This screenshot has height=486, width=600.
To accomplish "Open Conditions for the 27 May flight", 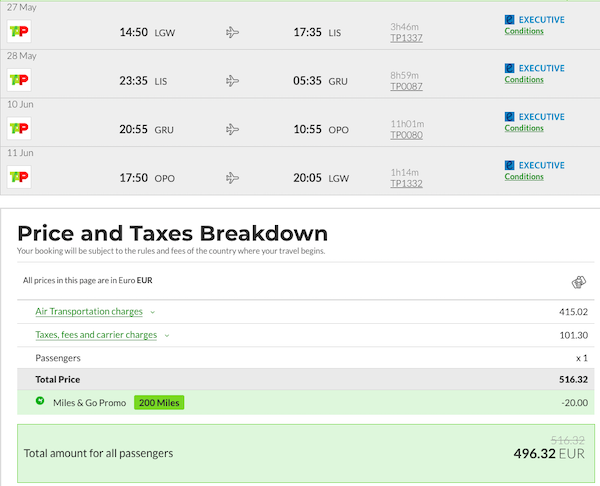I will coord(524,31).
